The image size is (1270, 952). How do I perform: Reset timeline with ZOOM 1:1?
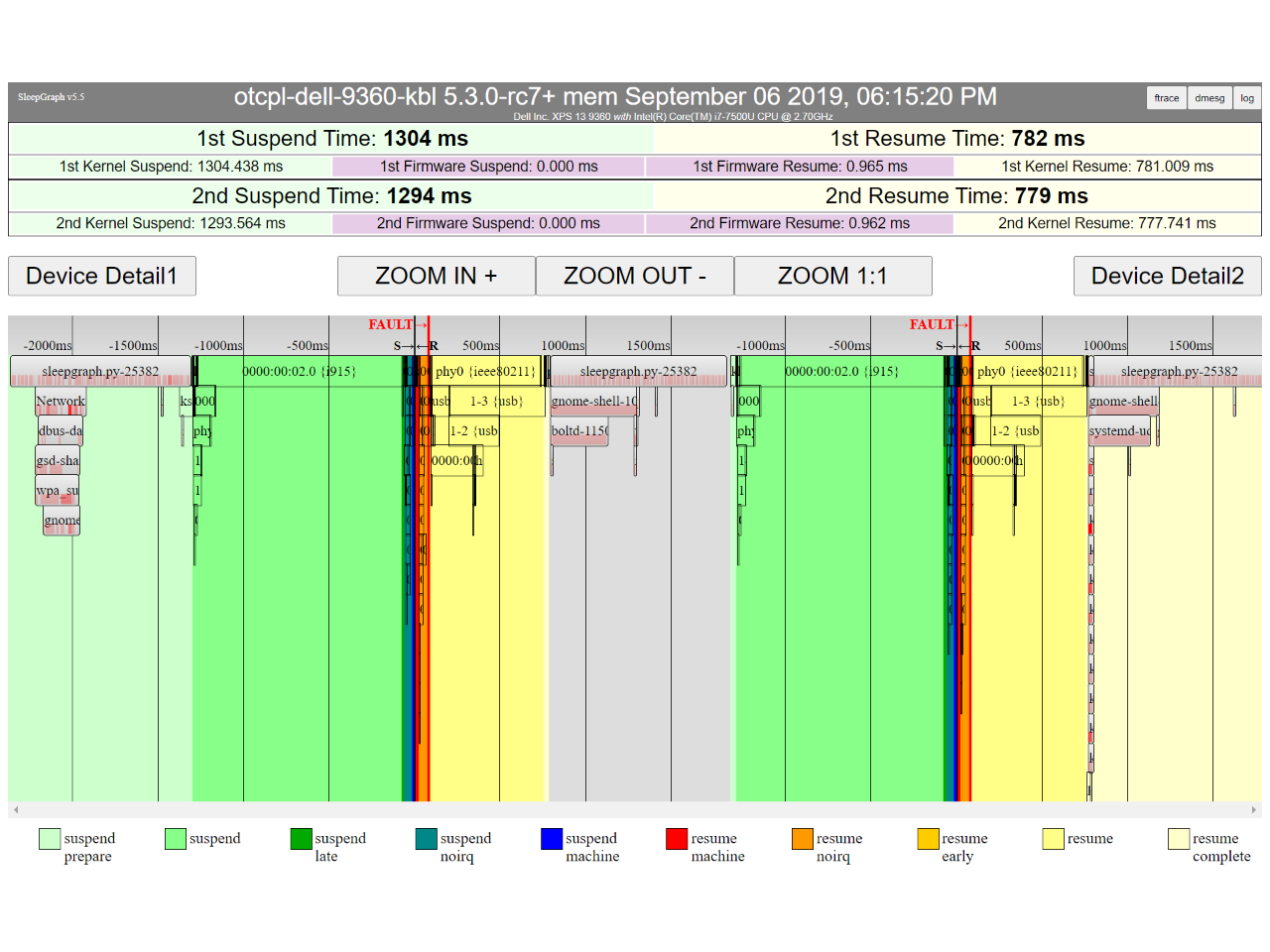[x=833, y=276]
